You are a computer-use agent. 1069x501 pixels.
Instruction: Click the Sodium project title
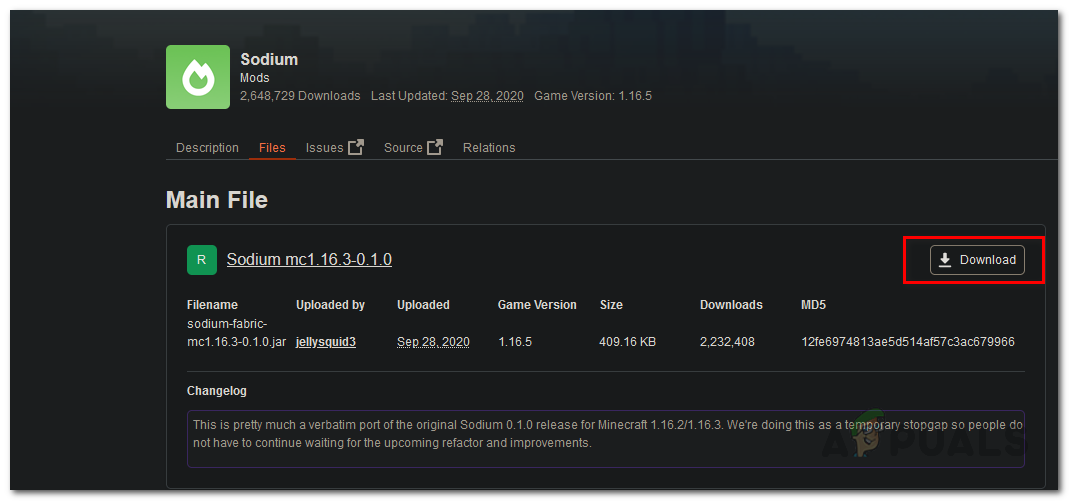coord(269,59)
